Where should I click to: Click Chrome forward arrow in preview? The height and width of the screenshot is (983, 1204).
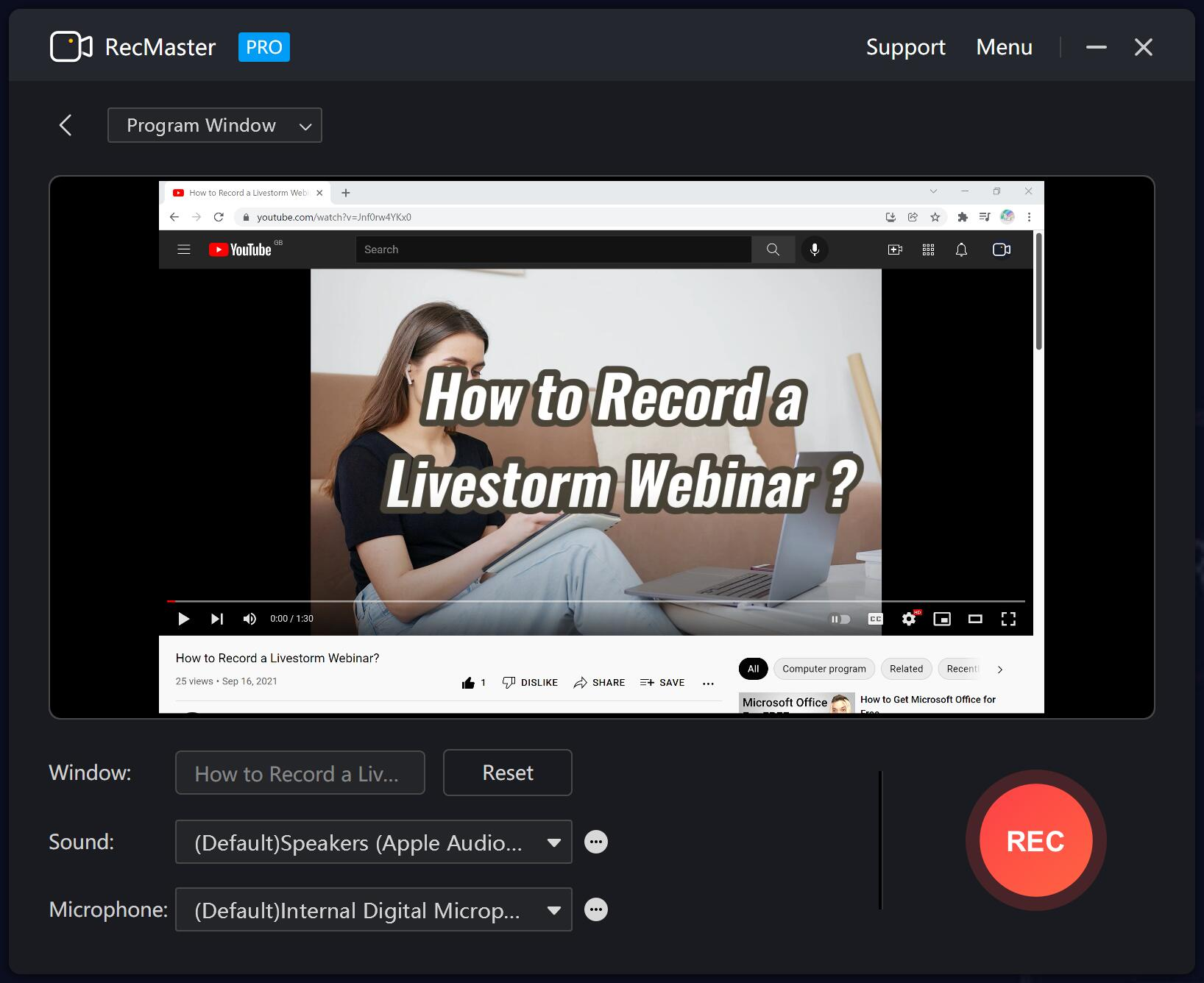click(196, 217)
